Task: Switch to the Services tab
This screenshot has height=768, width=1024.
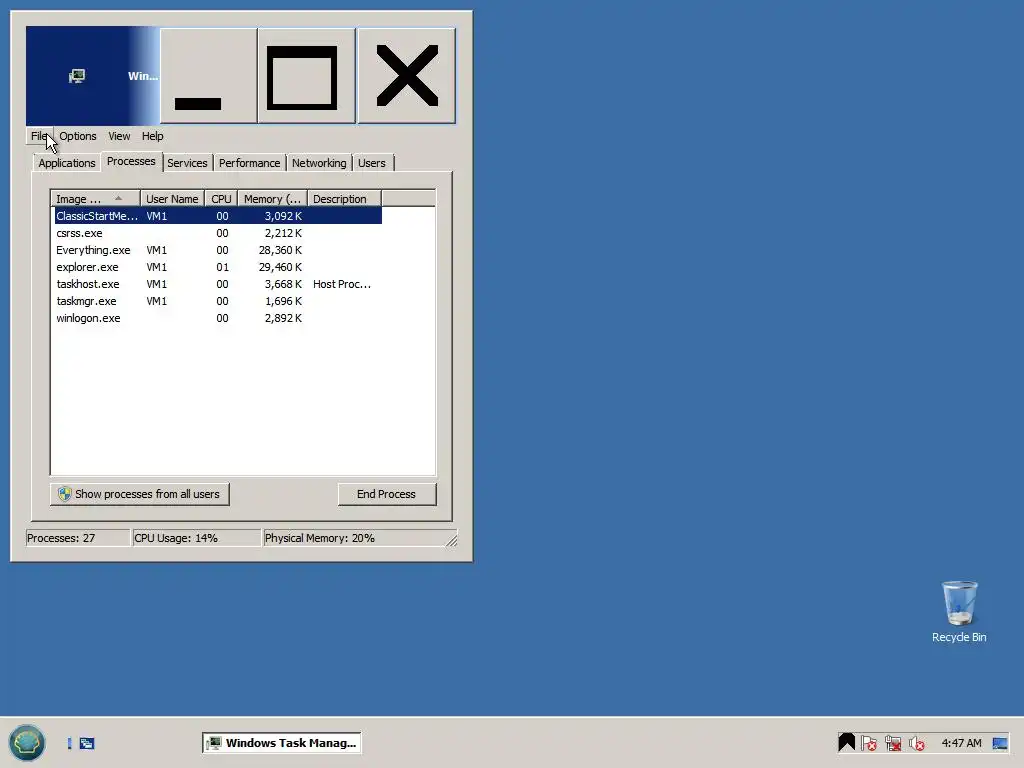Action: (x=187, y=163)
